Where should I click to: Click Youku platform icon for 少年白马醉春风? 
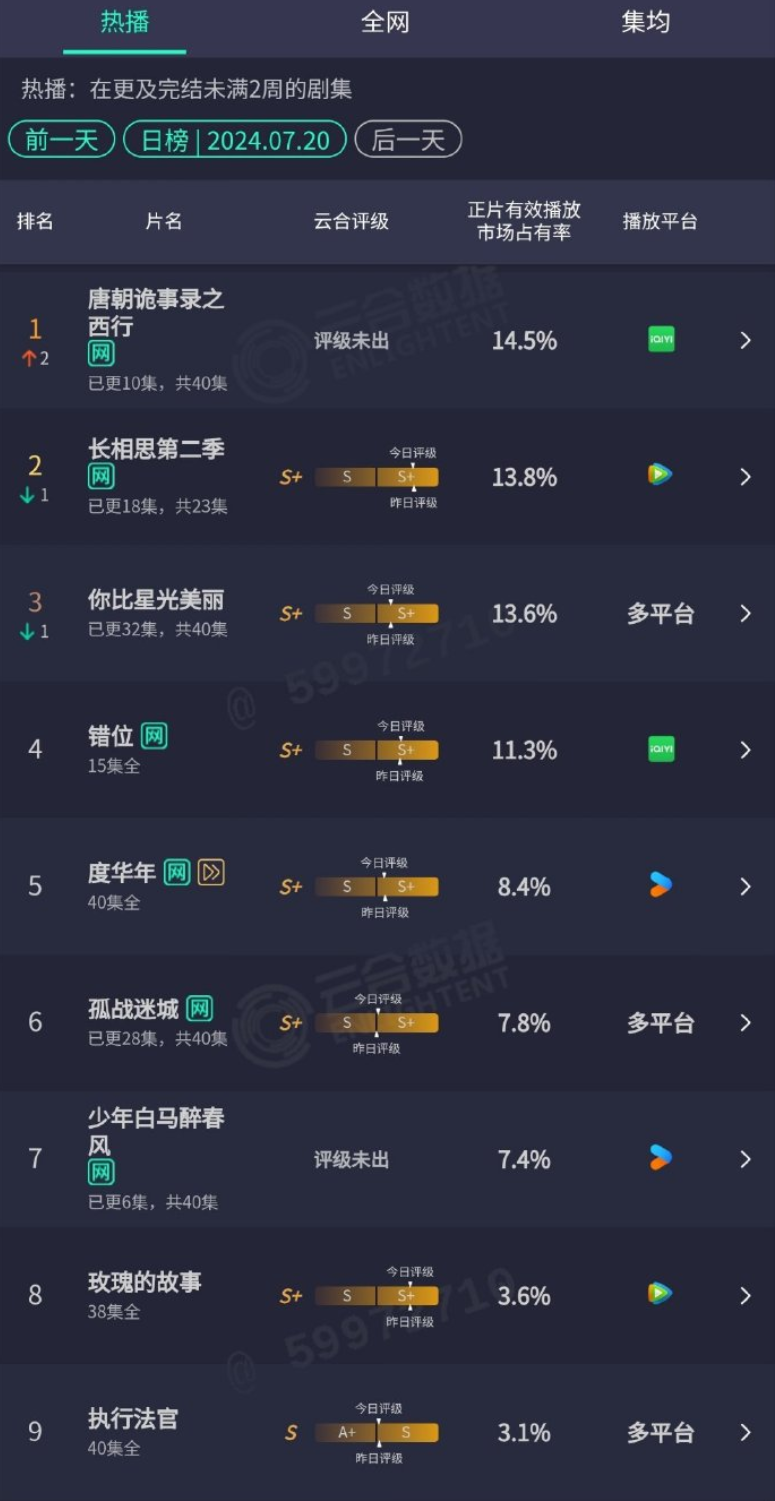[660, 1158]
